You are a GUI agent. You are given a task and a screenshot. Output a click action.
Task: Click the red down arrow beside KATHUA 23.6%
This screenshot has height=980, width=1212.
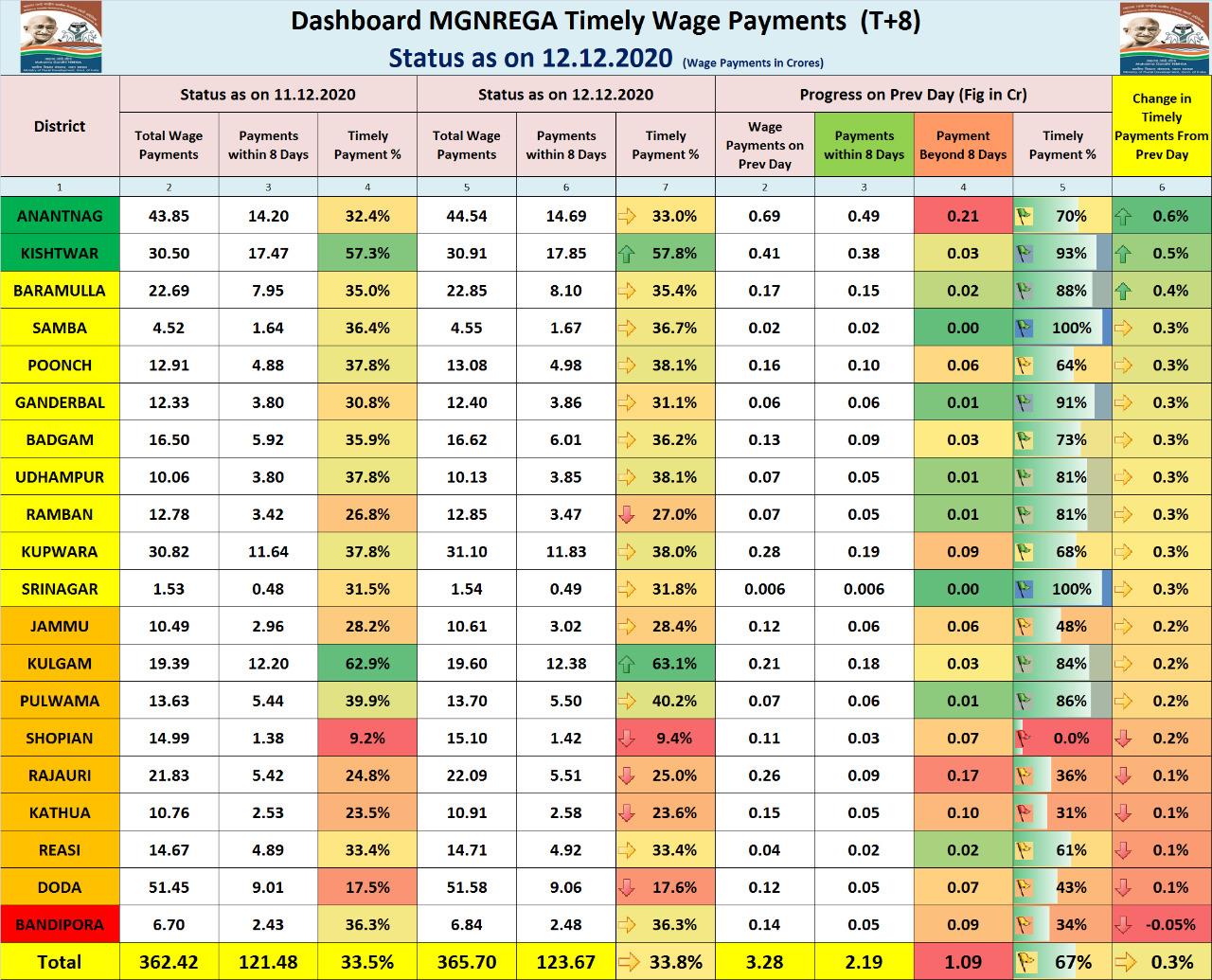tap(628, 812)
